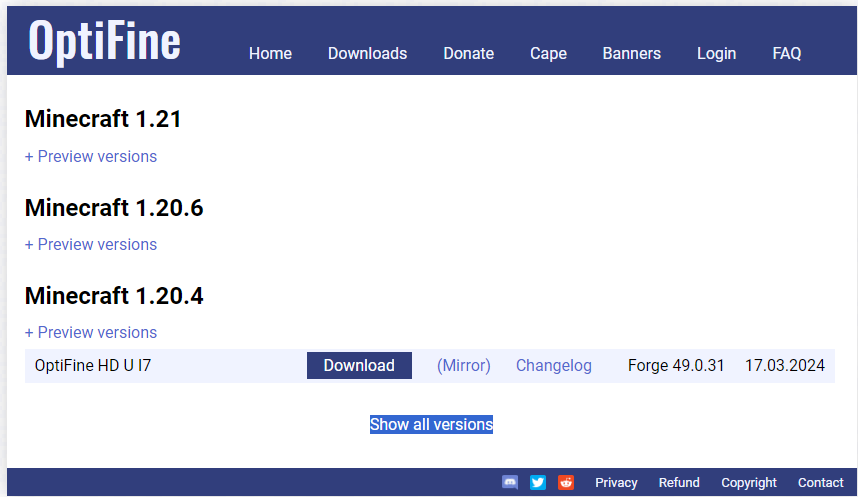Viewport: 858px width, 497px height.
Task: Select the Minecraft 1.21 heading
Action: [103, 119]
